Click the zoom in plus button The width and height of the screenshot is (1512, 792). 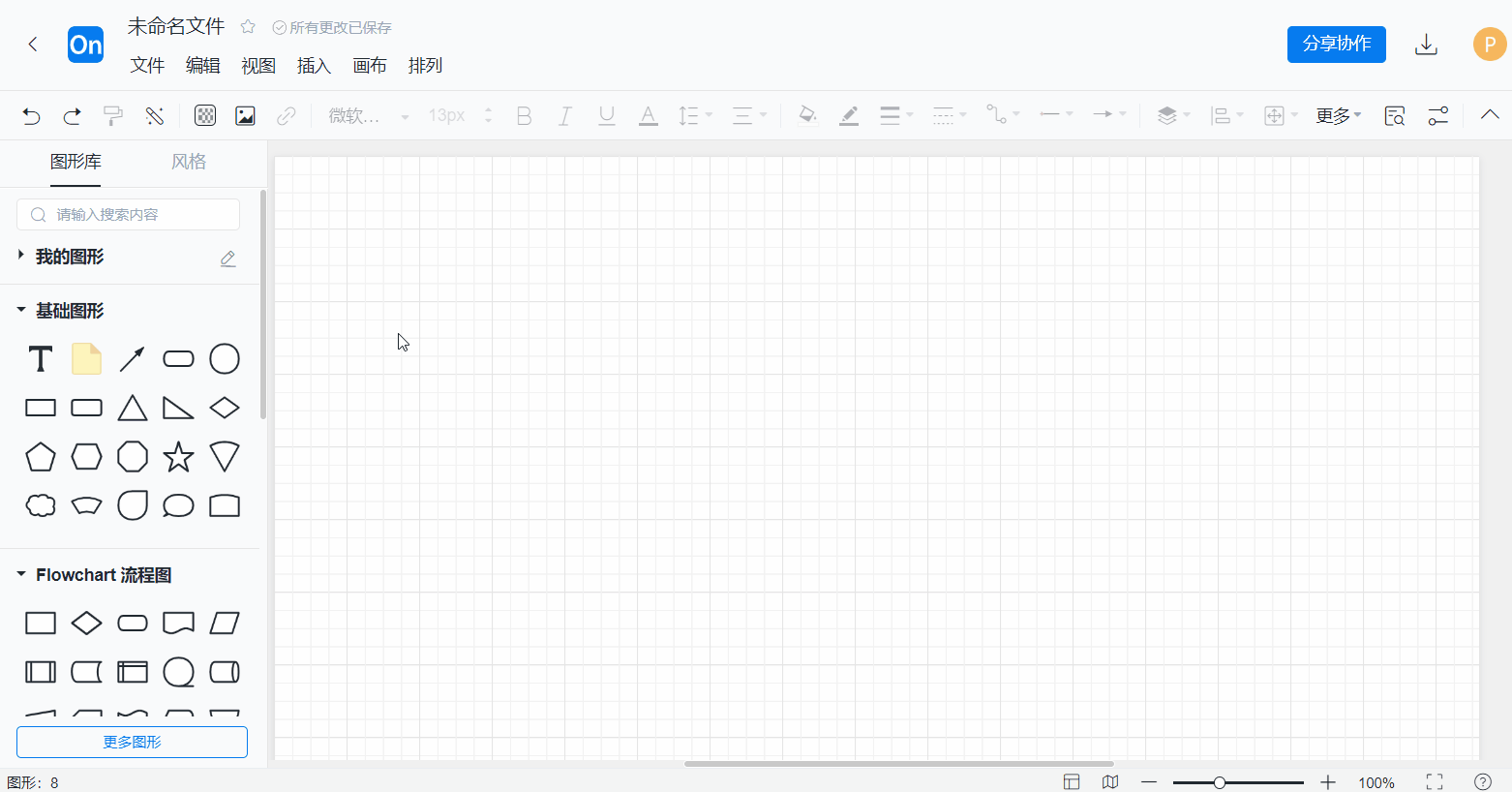pyautogui.click(x=1328, y=782)
